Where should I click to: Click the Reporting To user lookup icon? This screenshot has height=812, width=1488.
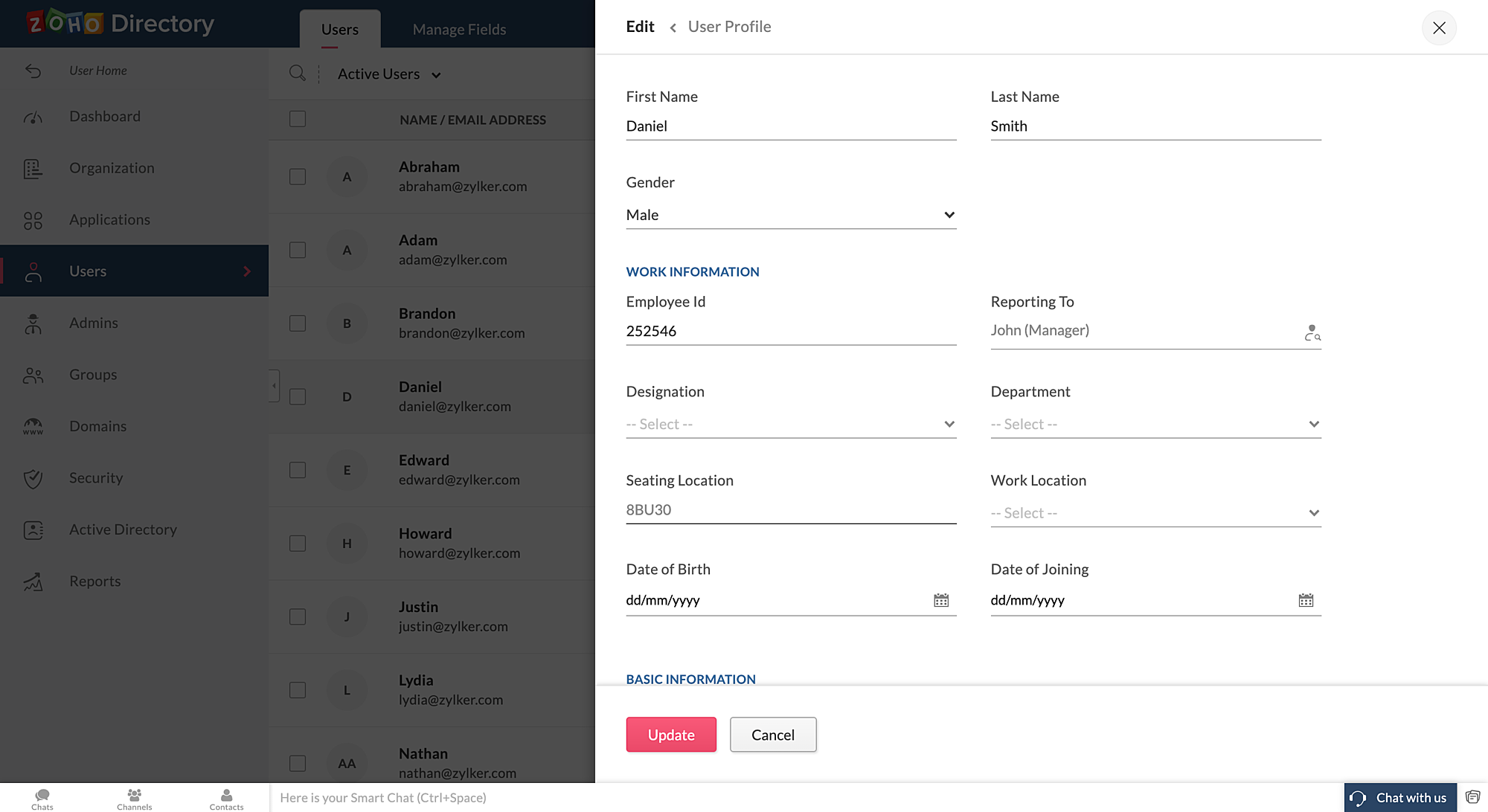point(1312,332)
